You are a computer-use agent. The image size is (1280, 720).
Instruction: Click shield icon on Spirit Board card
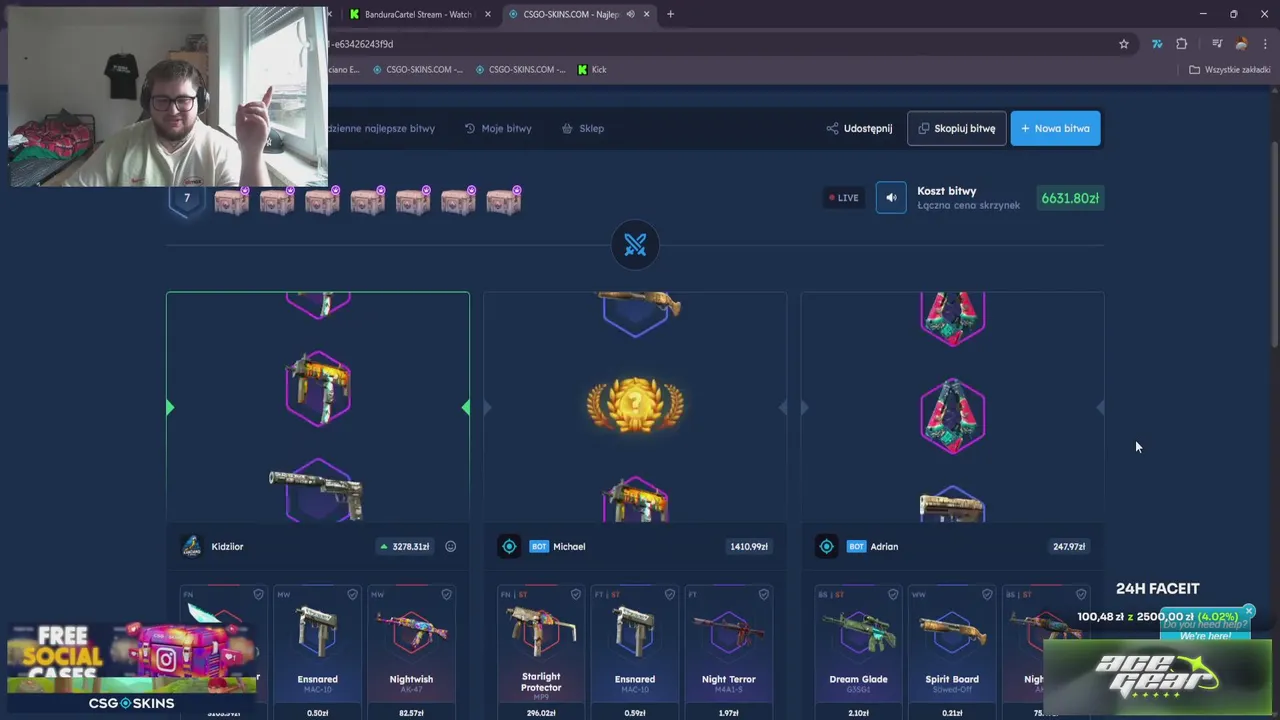pyautogui.click(x=987, y=594)
